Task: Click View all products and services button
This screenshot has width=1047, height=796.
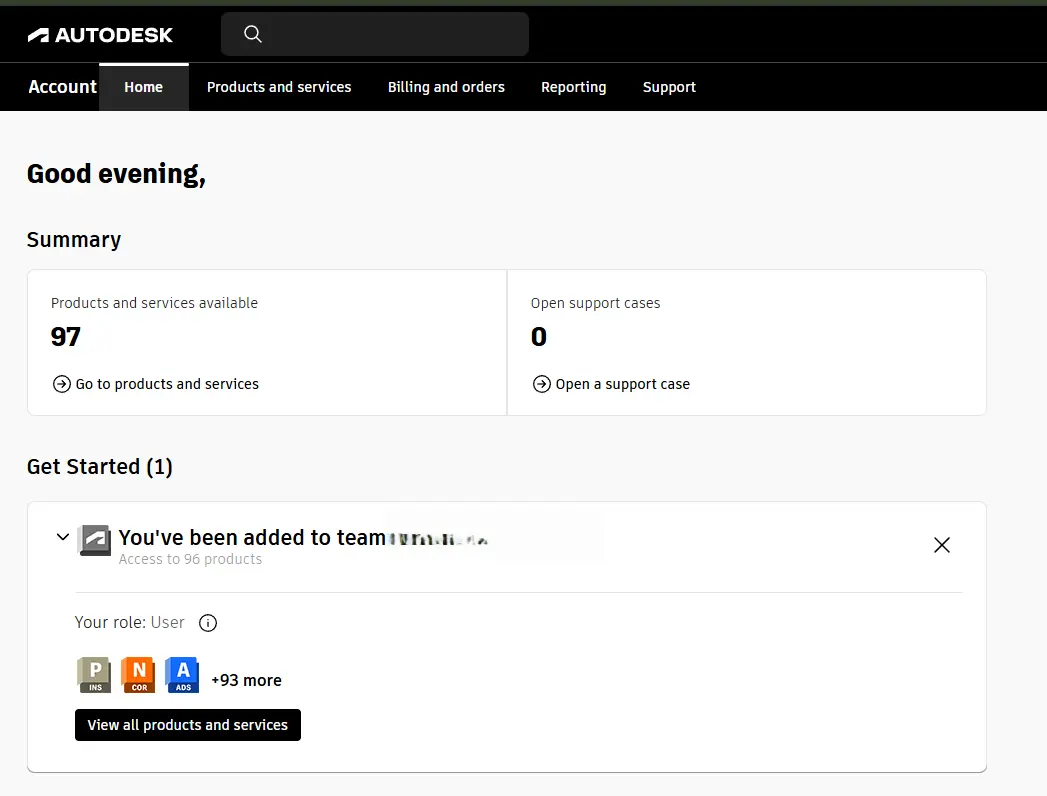Action: (188, 725)
